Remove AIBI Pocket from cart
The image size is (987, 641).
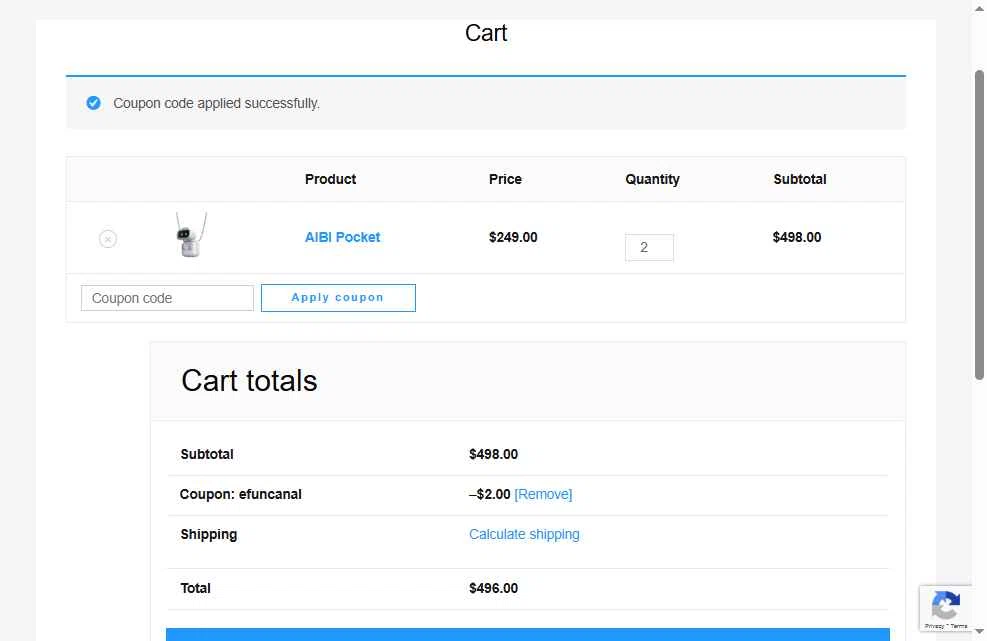click(x=108, y=239)
